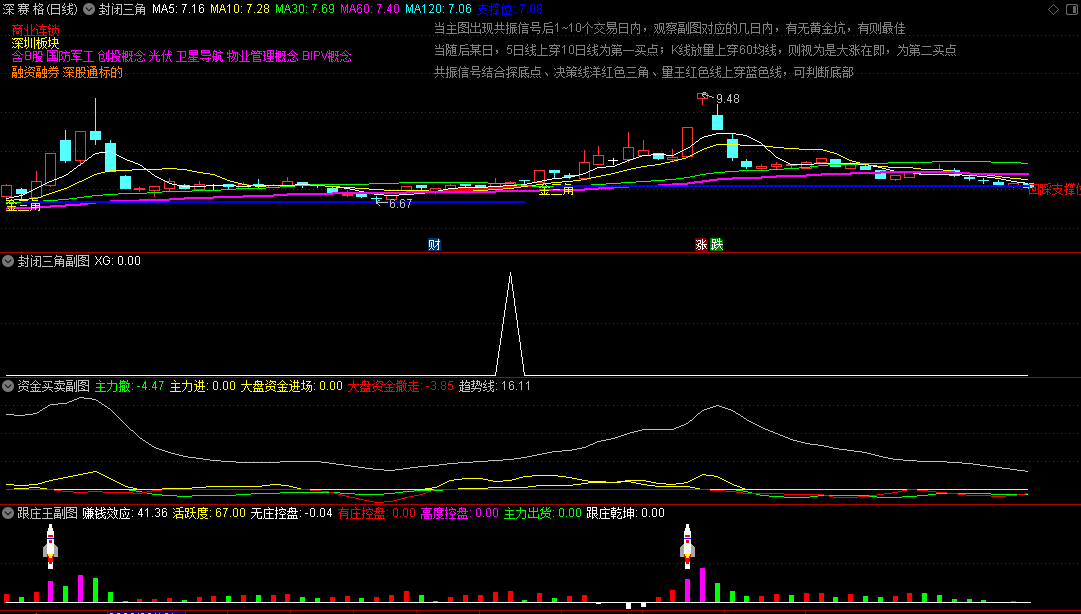This screenshot has width=1081, height=614.
Task: Click the green 跌 marker
Action: point(717,245)
